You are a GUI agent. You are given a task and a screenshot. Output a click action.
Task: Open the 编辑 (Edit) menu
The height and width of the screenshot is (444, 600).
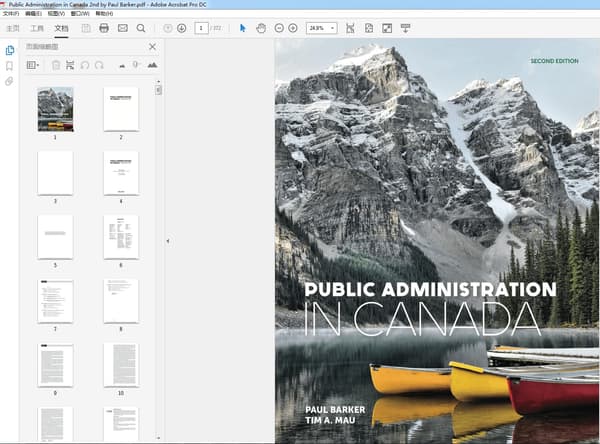33,13
